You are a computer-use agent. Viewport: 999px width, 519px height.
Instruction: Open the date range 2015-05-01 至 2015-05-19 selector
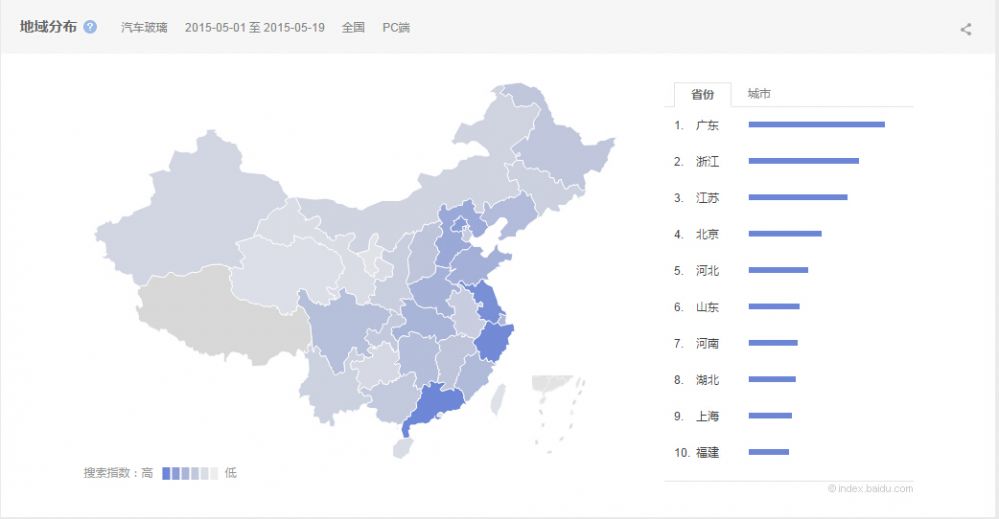(254, 27)
